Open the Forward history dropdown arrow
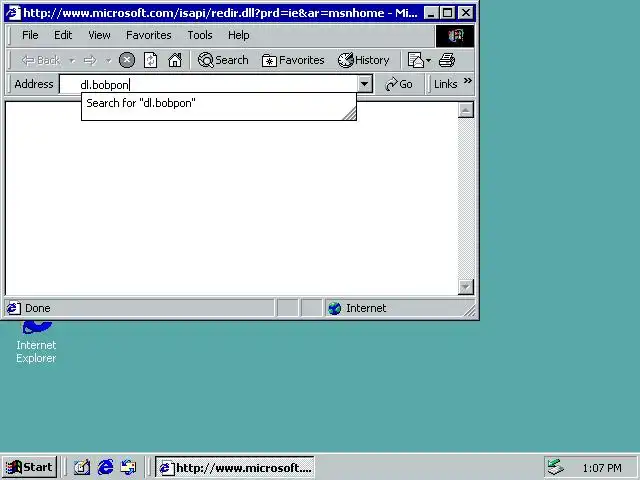 pos(108,60)
